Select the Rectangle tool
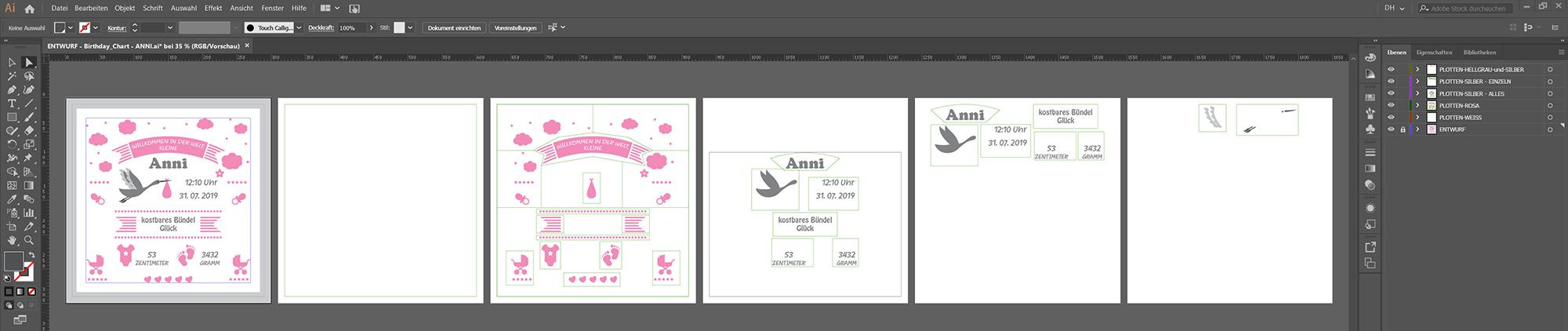The height and width of the screenshot is (331, 1568). [12, 118]
